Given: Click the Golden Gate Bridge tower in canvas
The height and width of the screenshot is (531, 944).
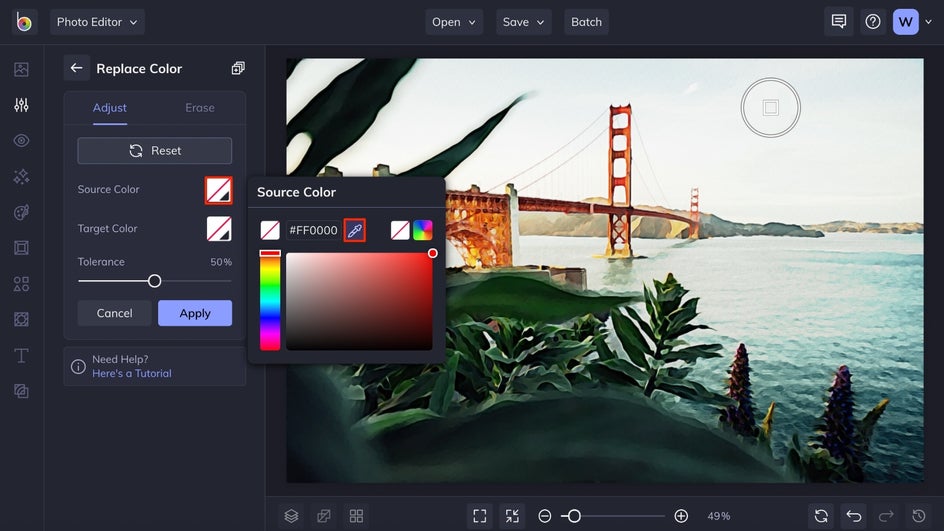Looking at the screenshot, I should click(620, 181).
